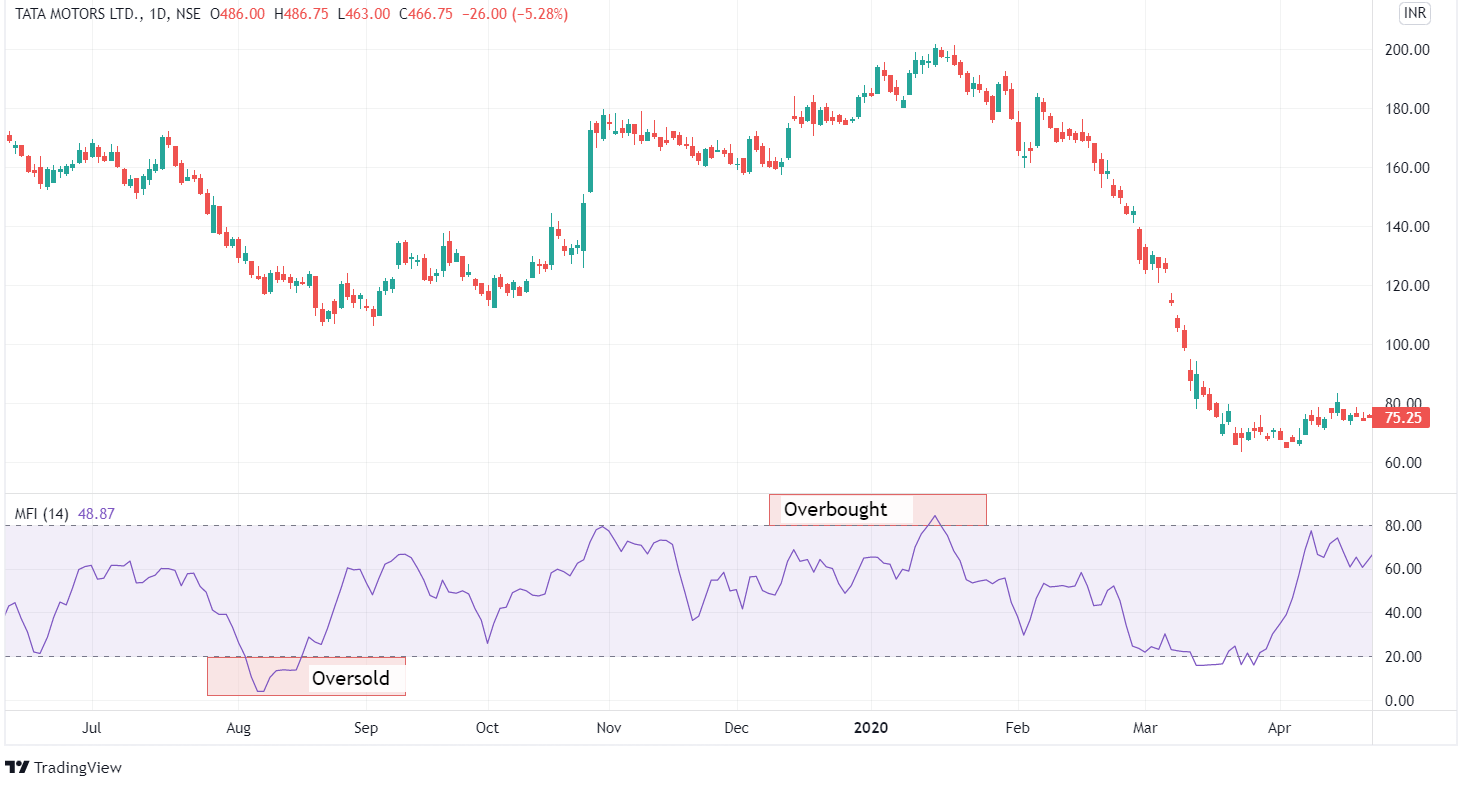This screenshot has width=1470, height=789.
Task: Click the 200.00 price axis label
Action: pyautogui.click(x=1408, y=50)
